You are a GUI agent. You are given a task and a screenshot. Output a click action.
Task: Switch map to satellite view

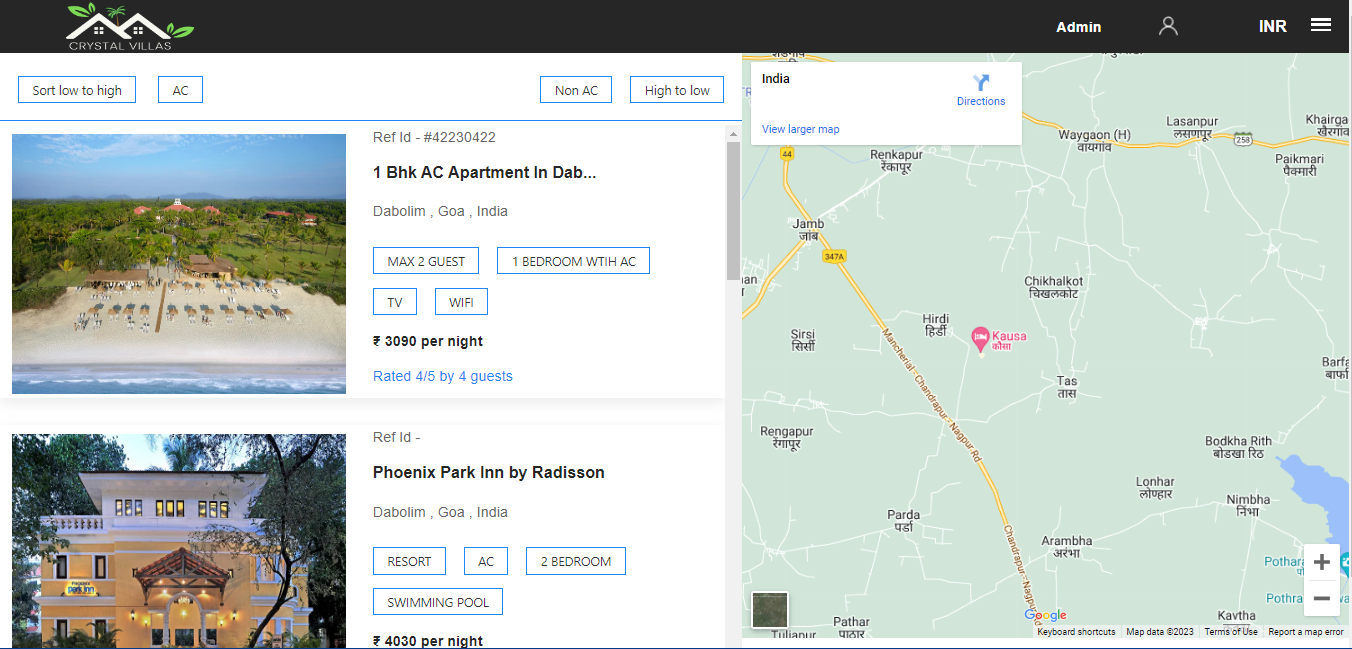(x=769, y=610)
